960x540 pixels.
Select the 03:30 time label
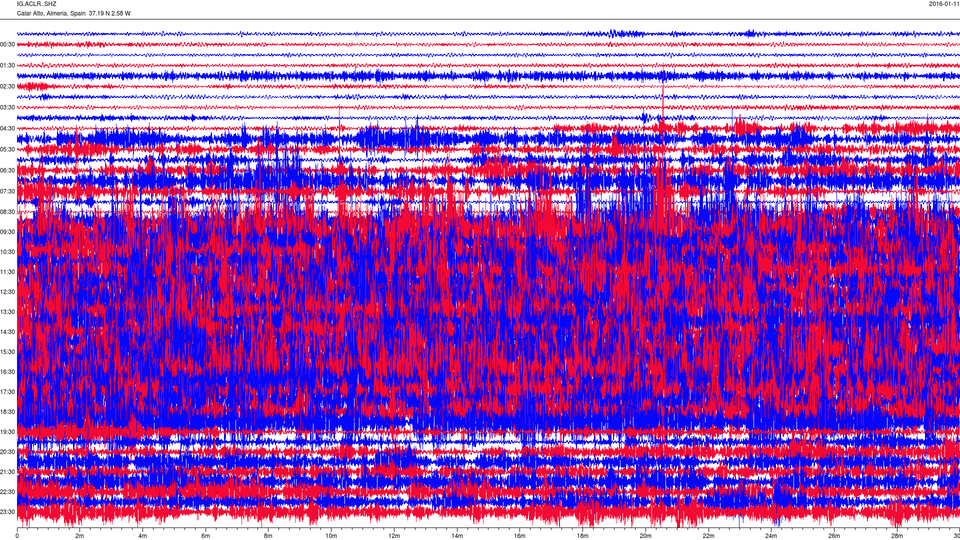click(x=7, y=107)
